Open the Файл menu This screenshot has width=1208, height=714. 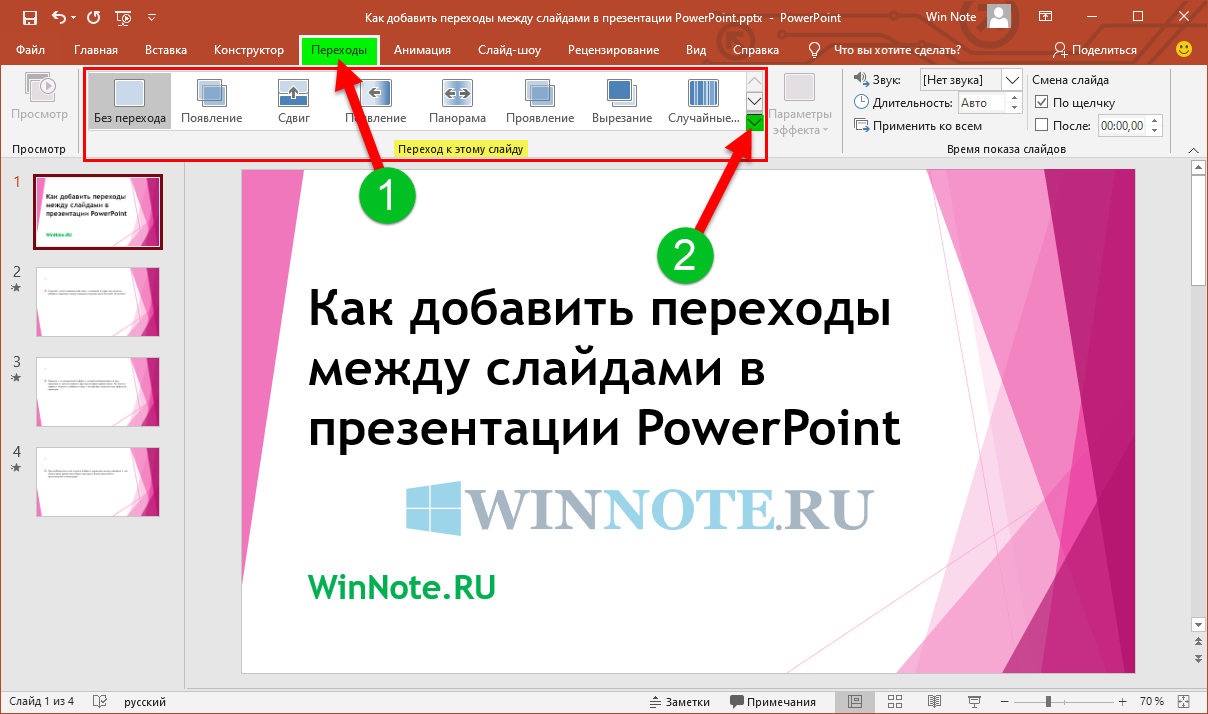coord(31,50)
